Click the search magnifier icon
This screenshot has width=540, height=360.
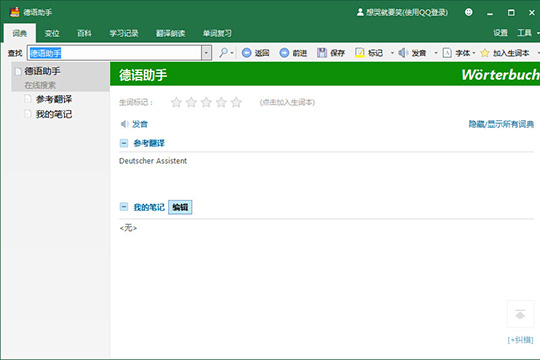tap(224, 53)
